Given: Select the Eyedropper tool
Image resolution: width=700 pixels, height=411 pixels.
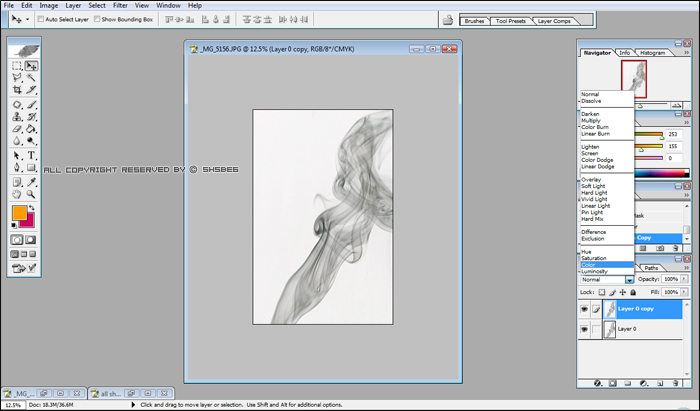Looking at the screenshot, I should 31,182.
